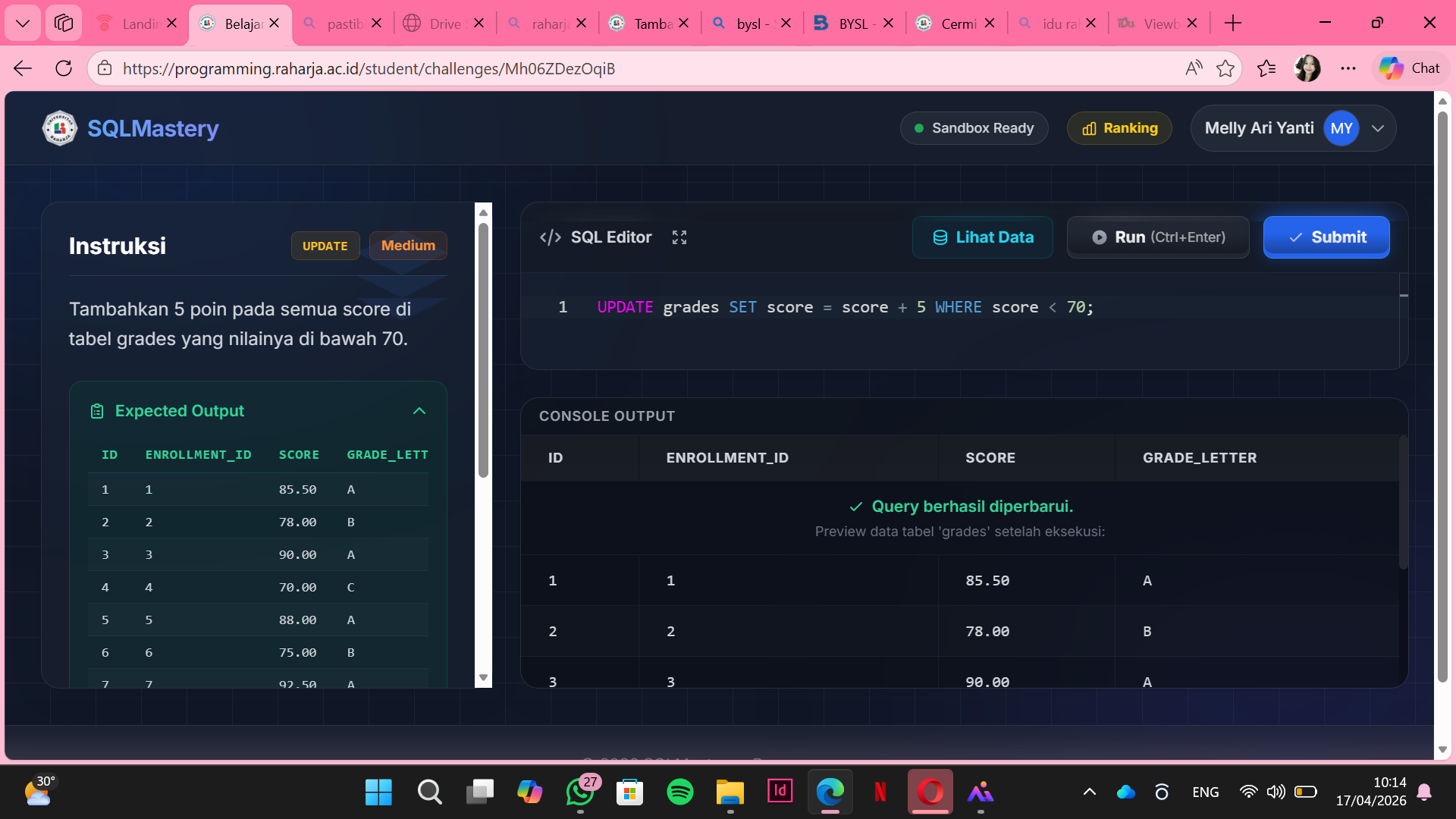View the Ranking leaderboard
This screenshot has width=1456, height=819.
[1119, 128]
